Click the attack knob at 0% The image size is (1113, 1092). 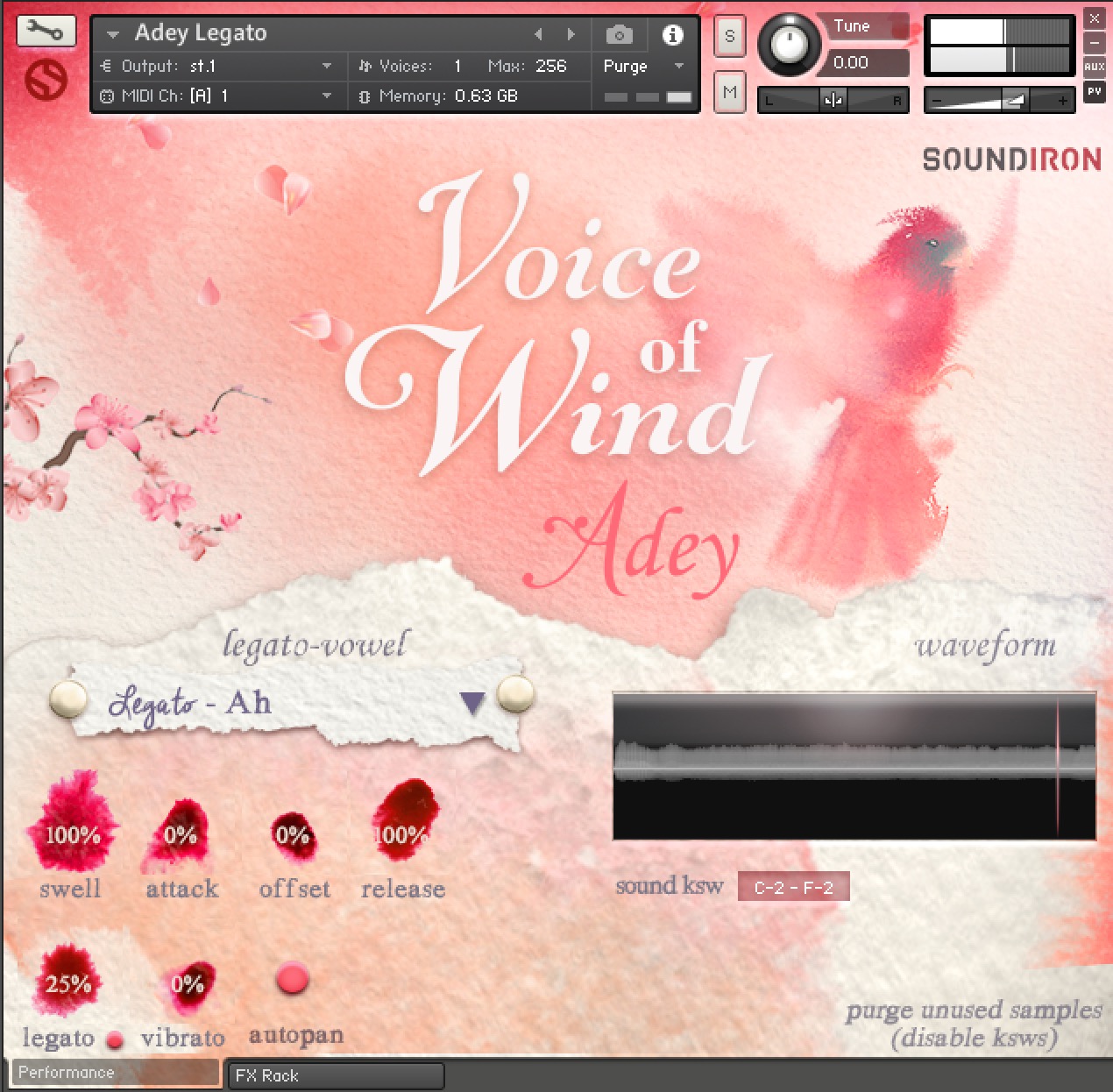[x=180, y=834]
